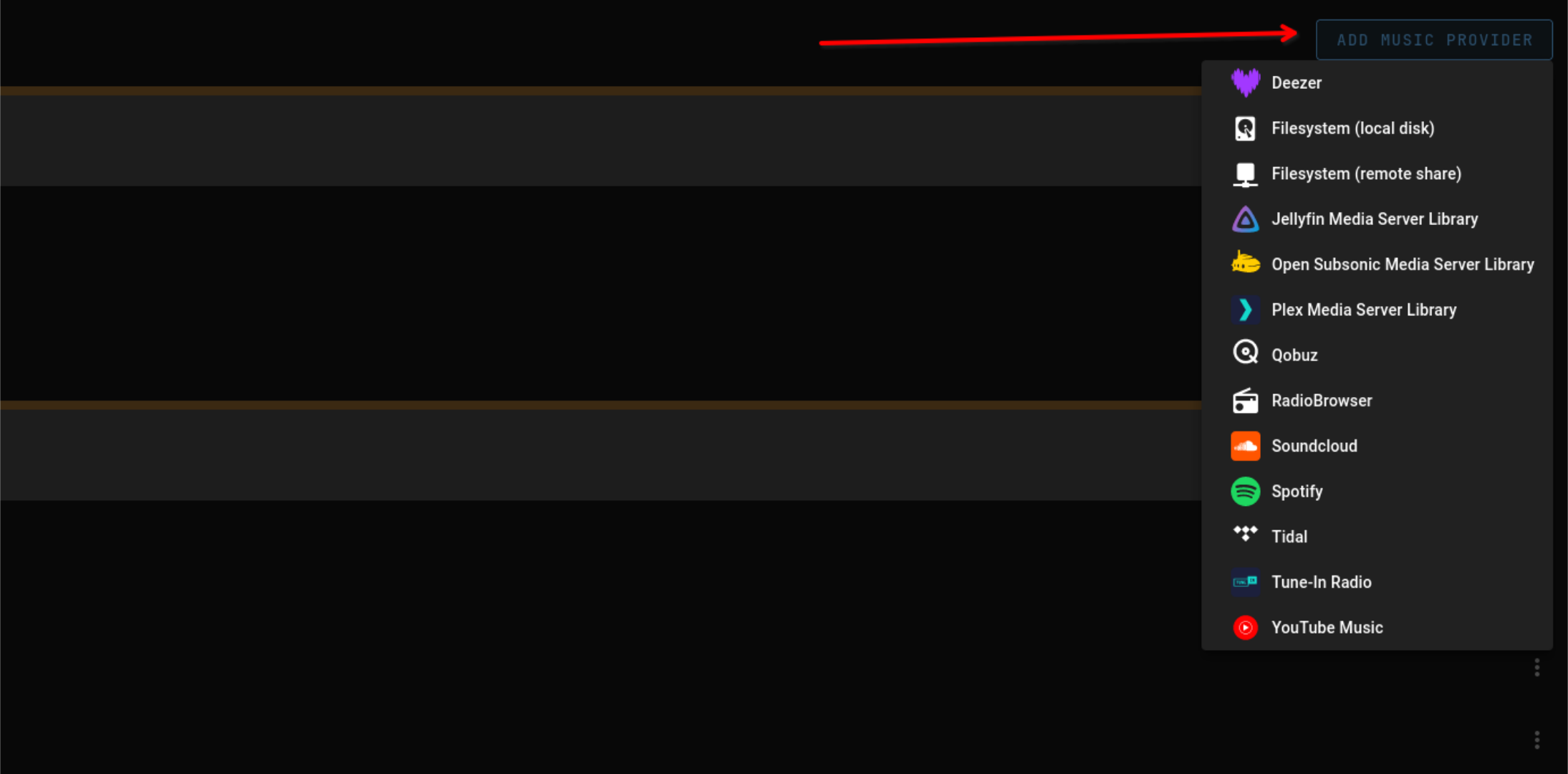Select Jellyfin Media Server Library
The image size is (1568, 774).
tap(1373, 218)
